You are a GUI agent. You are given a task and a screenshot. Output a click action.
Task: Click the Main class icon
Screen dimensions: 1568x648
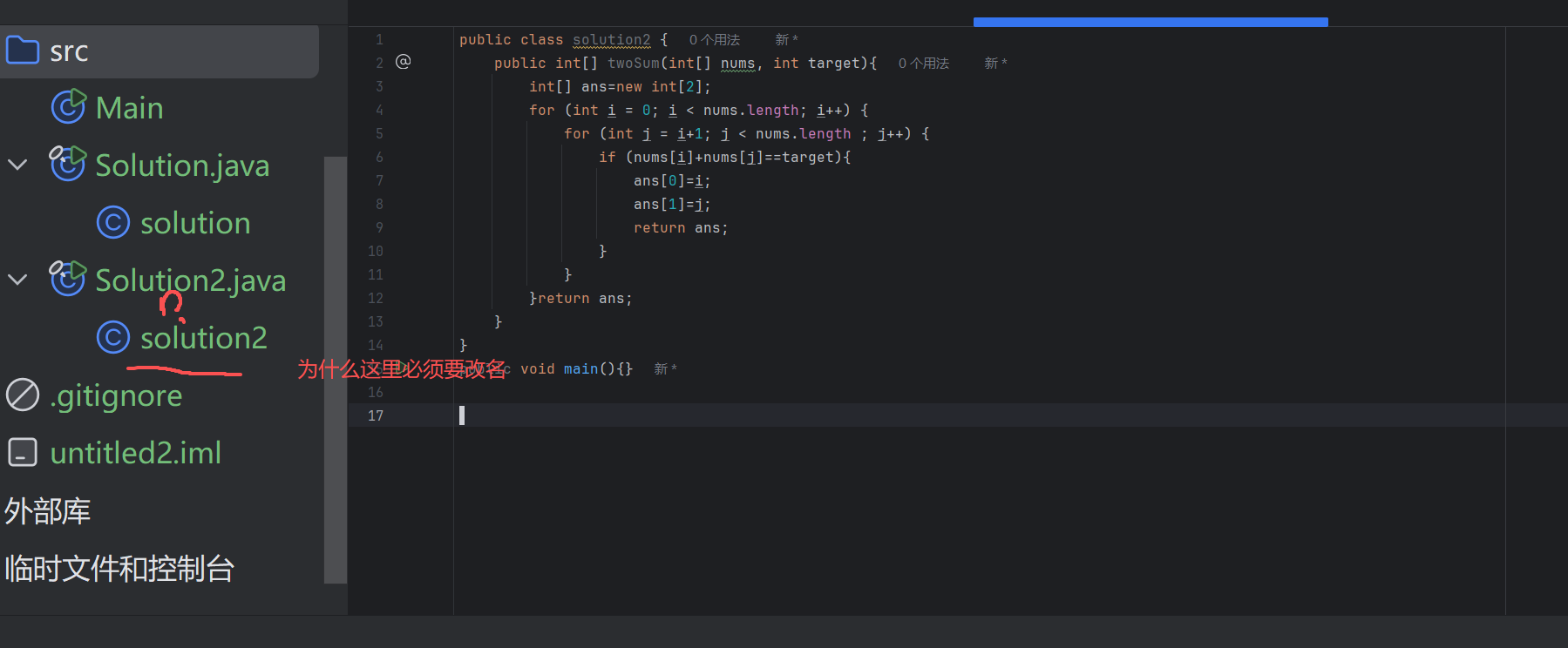tap(68, 107)
